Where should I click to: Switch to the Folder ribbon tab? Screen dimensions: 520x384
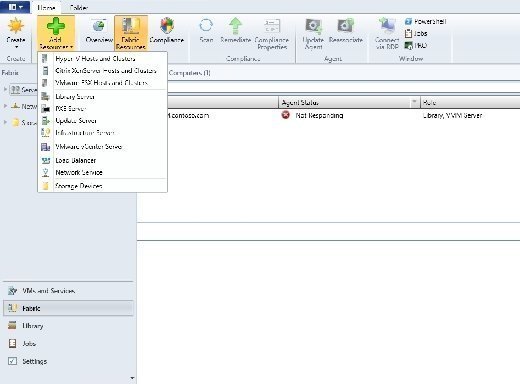point(79,7)
